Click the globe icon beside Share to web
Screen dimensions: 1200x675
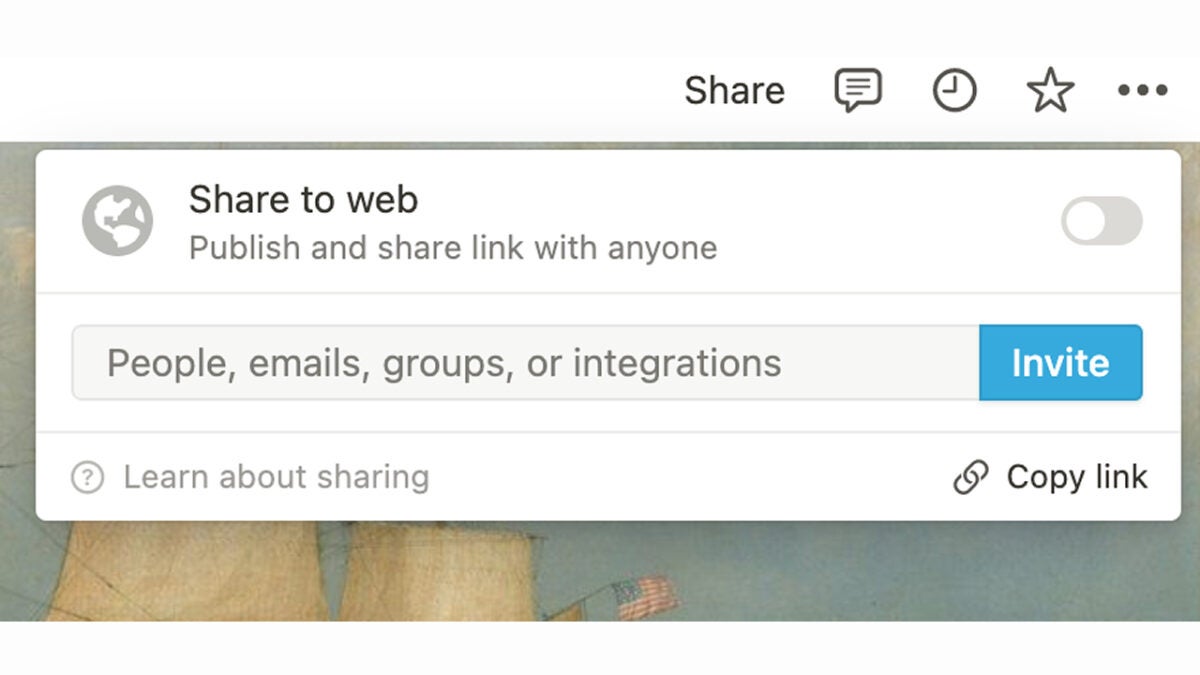pyautogui.click(x=118, y=221)
